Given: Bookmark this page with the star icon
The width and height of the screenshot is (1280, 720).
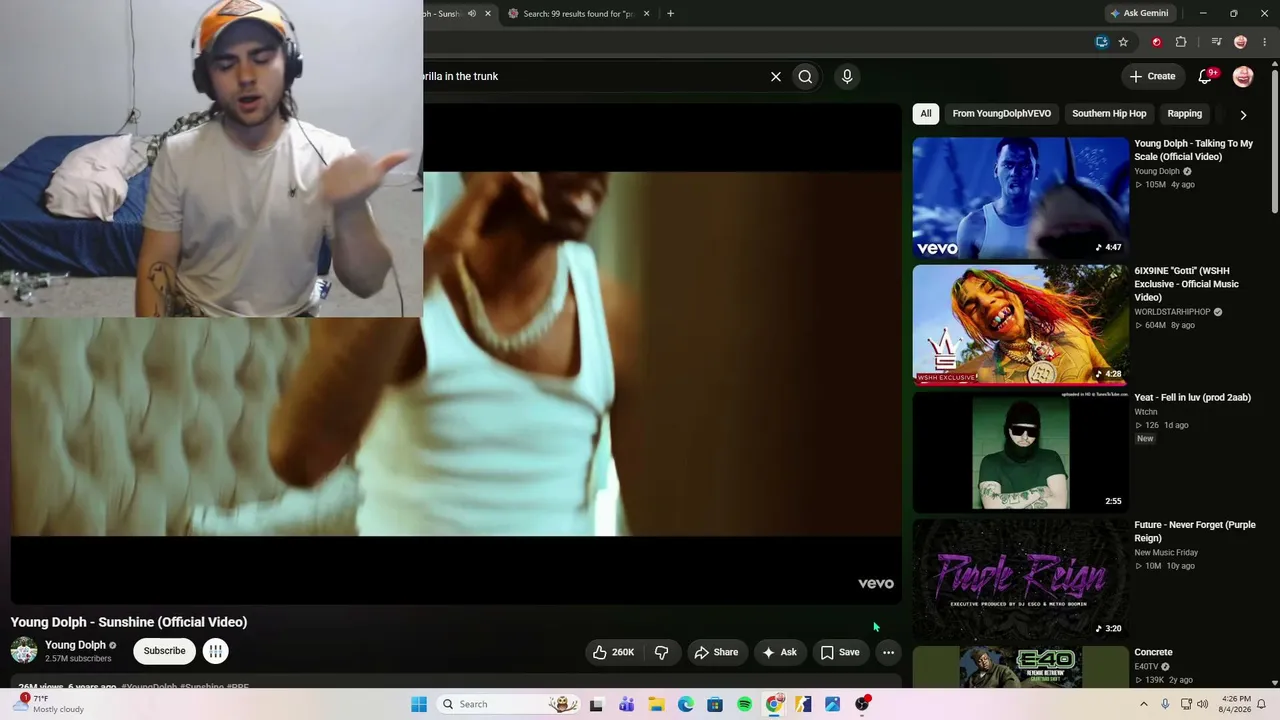Looking at the screenshot, I should (x=1123, y=42).
